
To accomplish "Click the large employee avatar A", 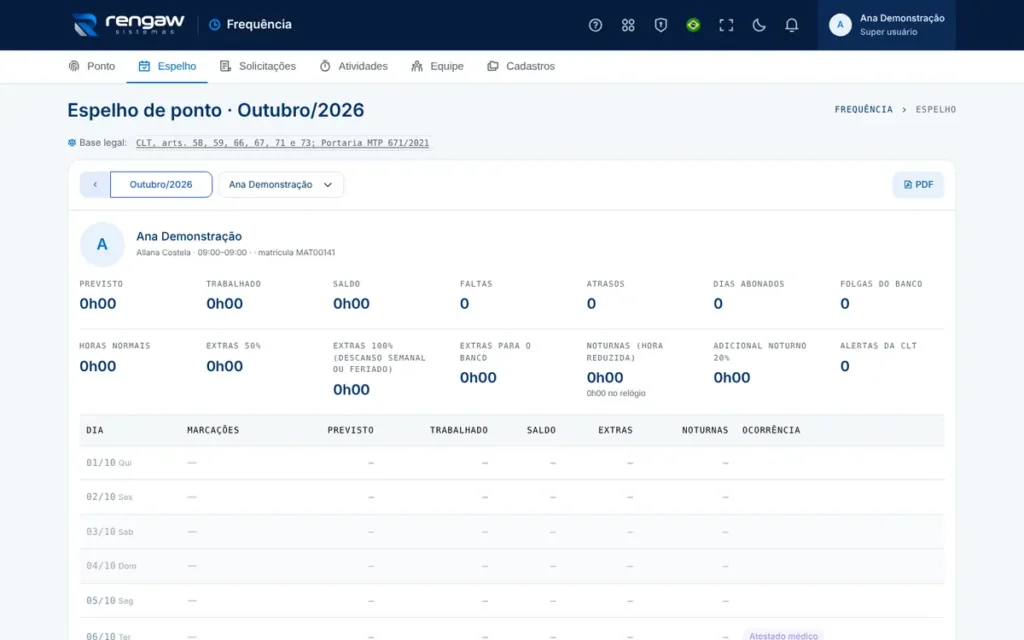I will pyautogui.click(x=102, y=244).
